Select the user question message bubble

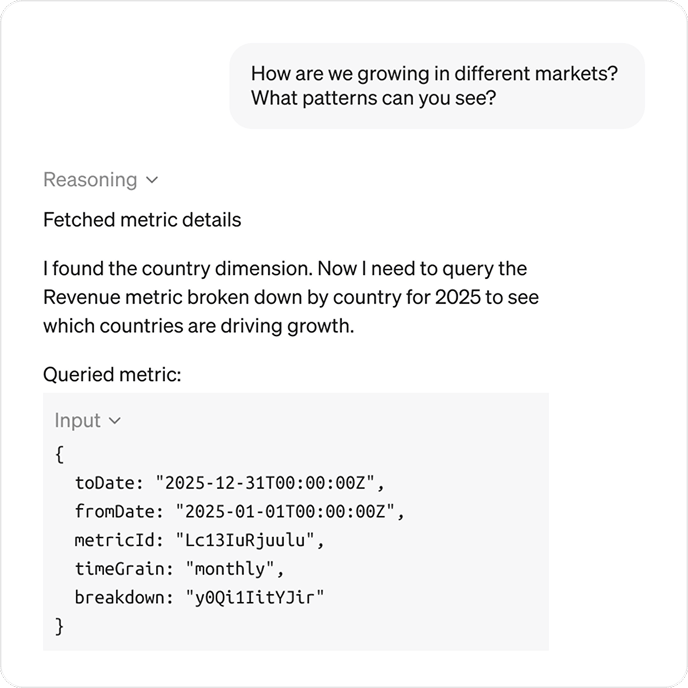pos(437,86)
